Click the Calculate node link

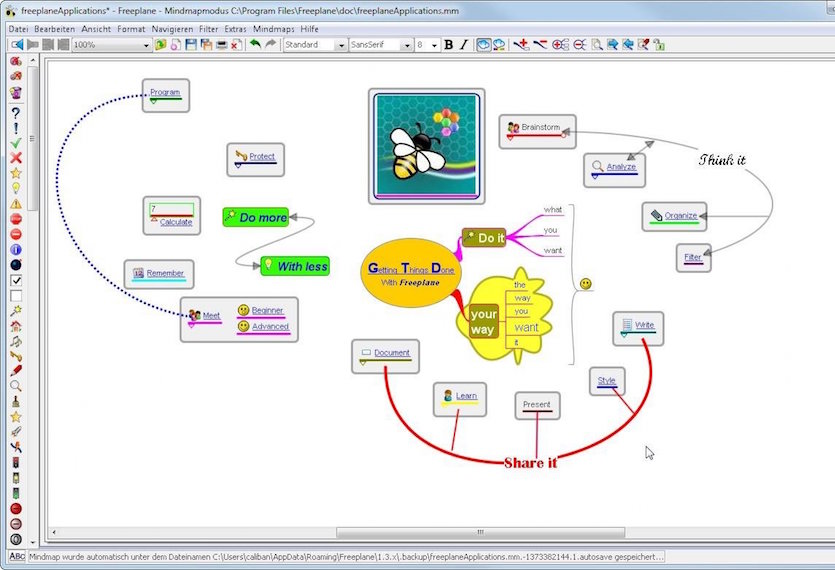pos(176,222)
